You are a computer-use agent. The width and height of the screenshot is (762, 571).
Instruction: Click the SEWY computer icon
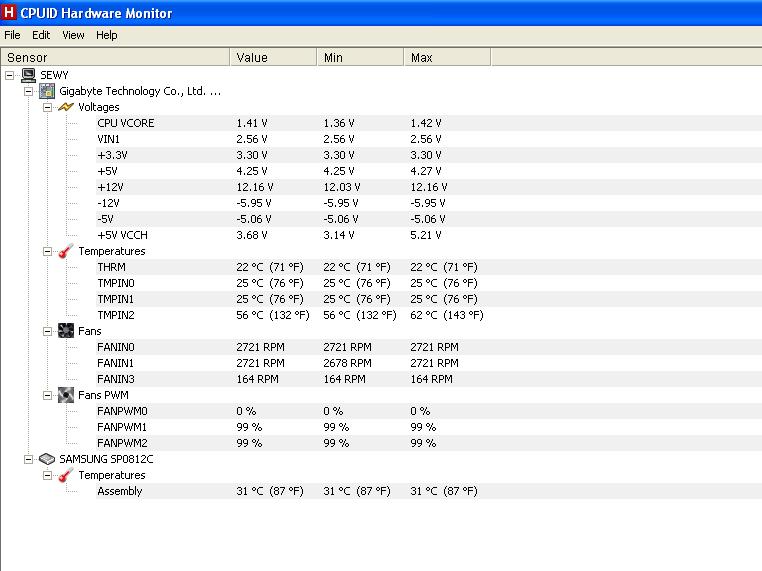pos(29,75)
